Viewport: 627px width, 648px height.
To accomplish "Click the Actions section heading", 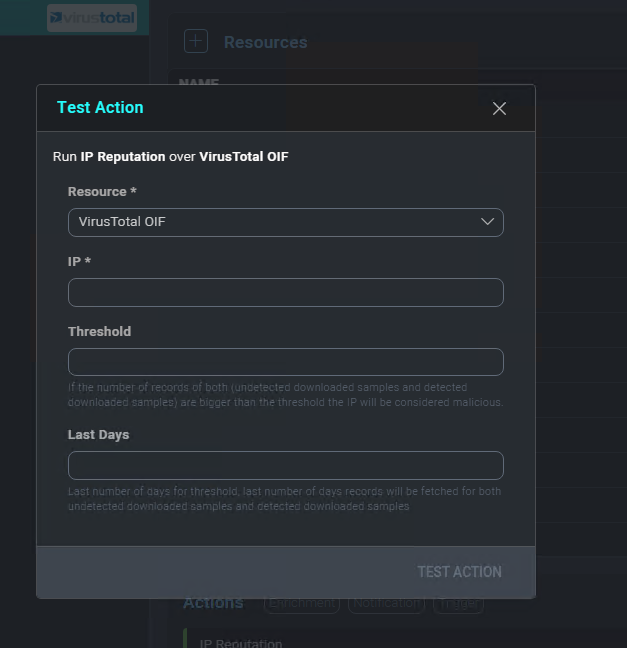I will click(x=213, y=603).
